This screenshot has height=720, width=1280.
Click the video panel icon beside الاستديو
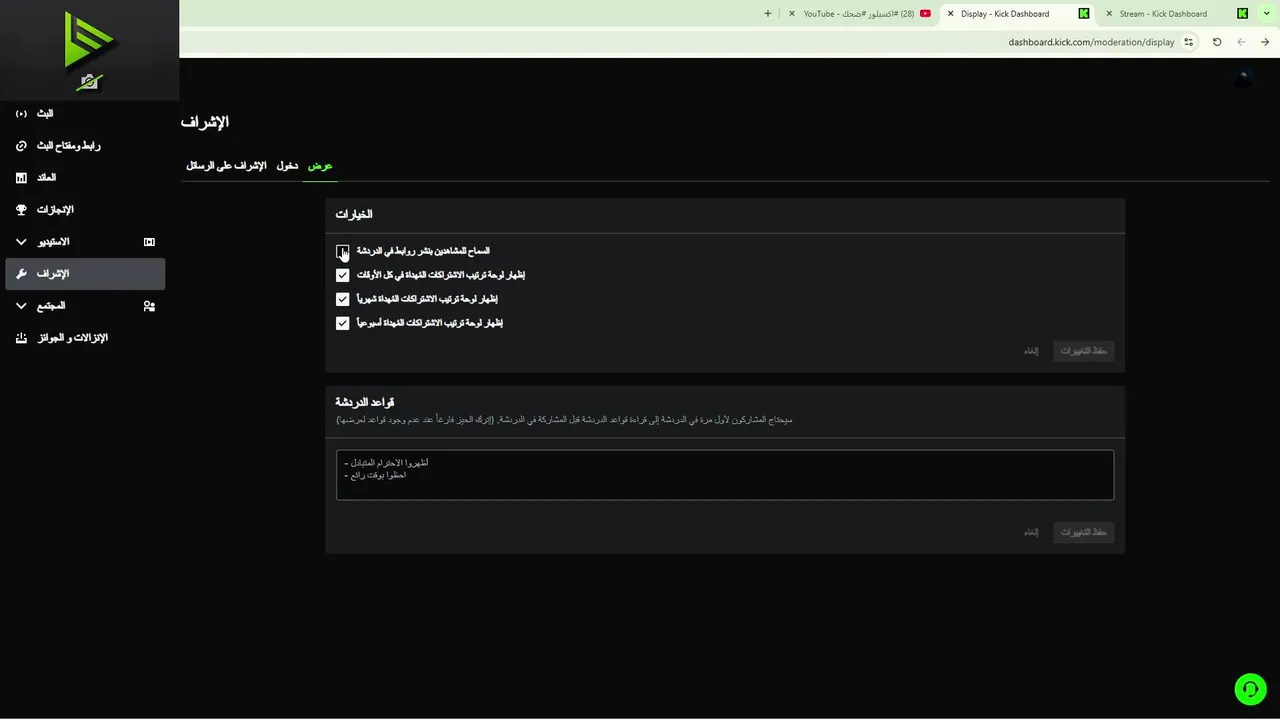coord(149,242)
